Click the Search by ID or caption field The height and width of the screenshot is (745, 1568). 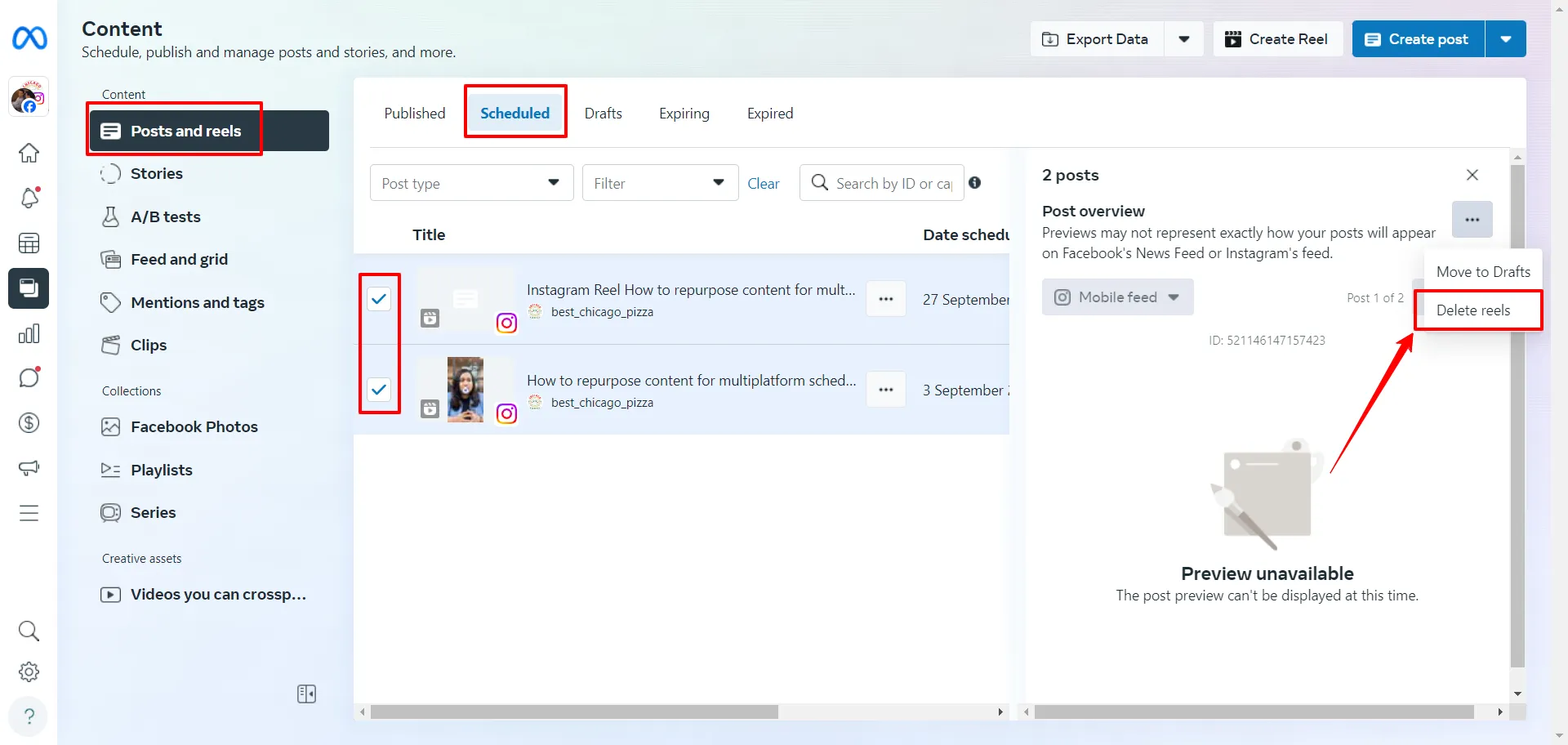893,184
